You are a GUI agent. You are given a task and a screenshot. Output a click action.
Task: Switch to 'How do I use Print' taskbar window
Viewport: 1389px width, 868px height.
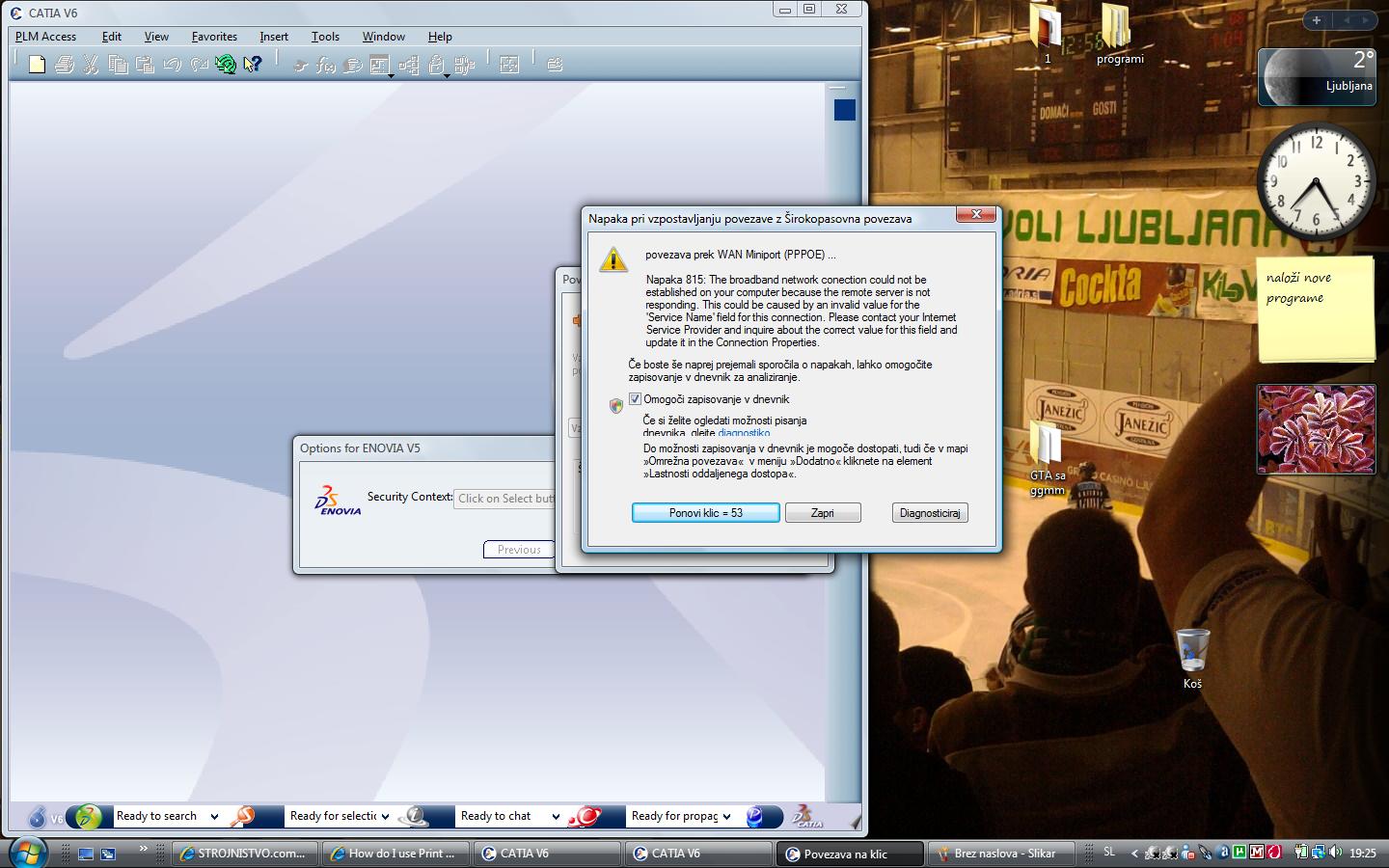click(x=395, y=853)
